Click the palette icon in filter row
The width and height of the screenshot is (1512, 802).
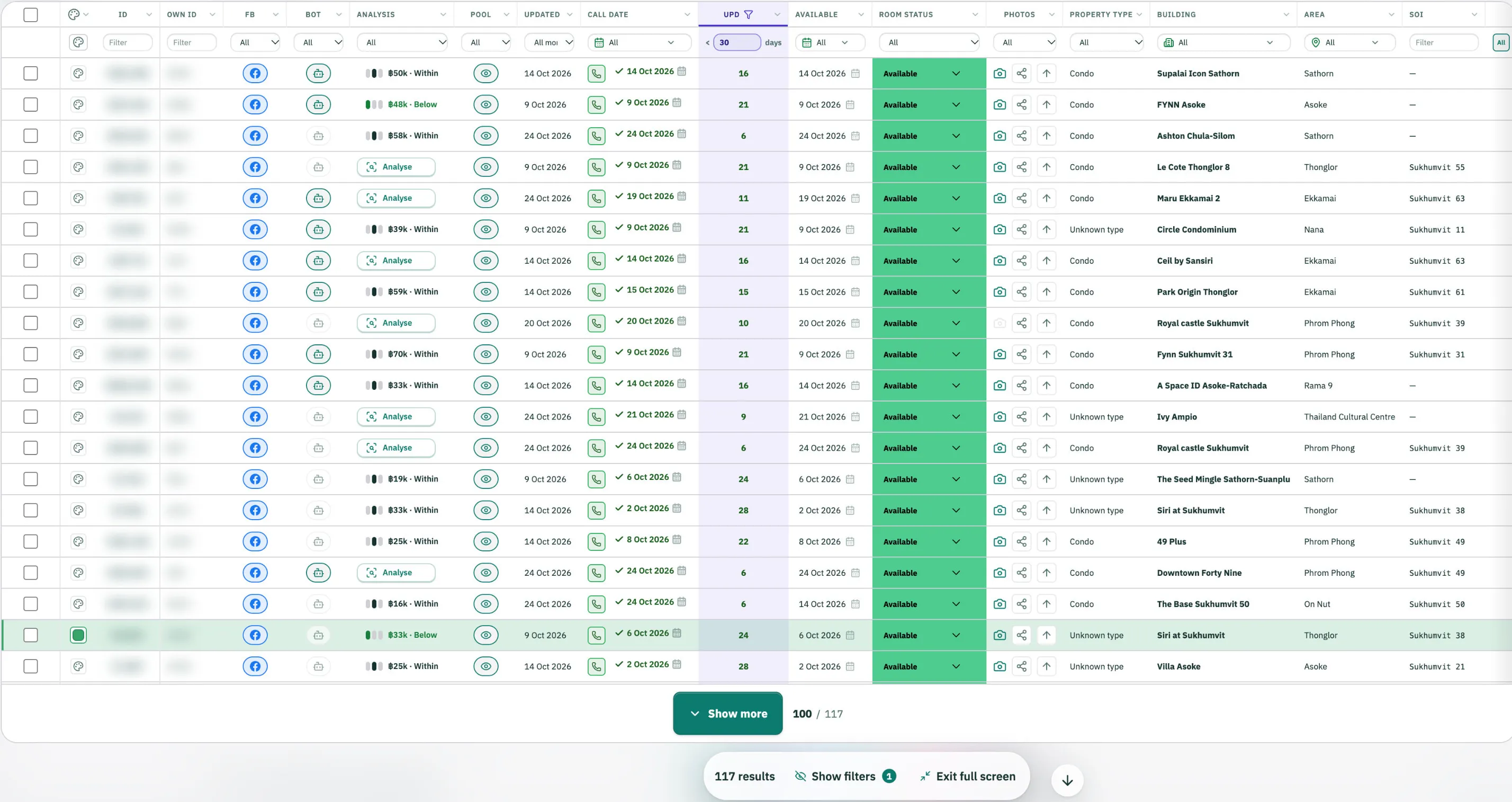(x=78, y=42)
